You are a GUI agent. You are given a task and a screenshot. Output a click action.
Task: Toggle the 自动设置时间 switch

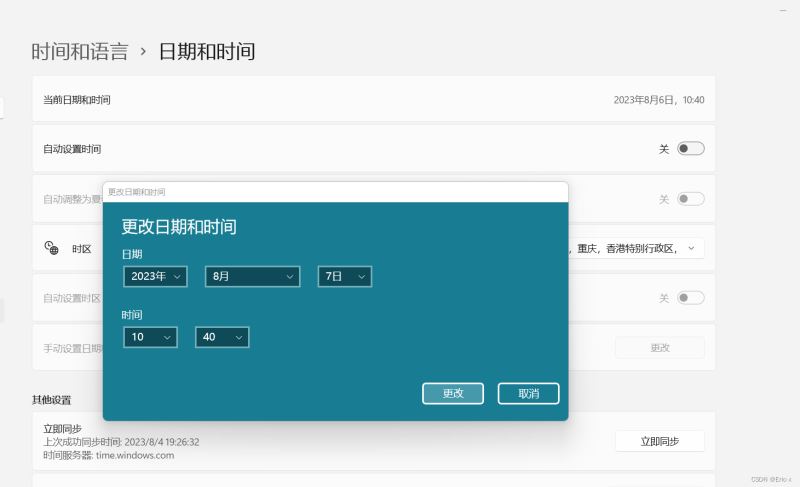click(690, 148)
